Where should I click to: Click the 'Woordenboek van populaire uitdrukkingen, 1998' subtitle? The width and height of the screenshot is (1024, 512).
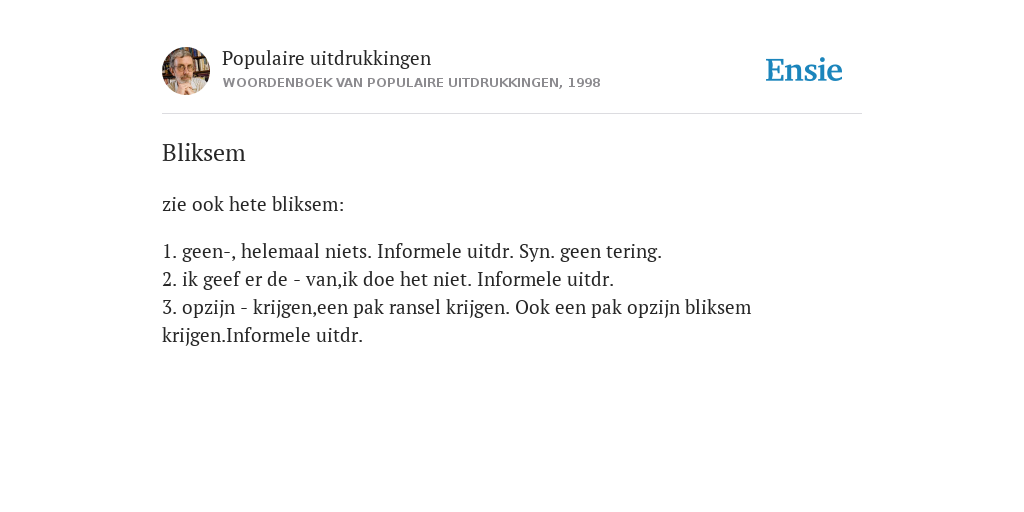coord(411,83)
